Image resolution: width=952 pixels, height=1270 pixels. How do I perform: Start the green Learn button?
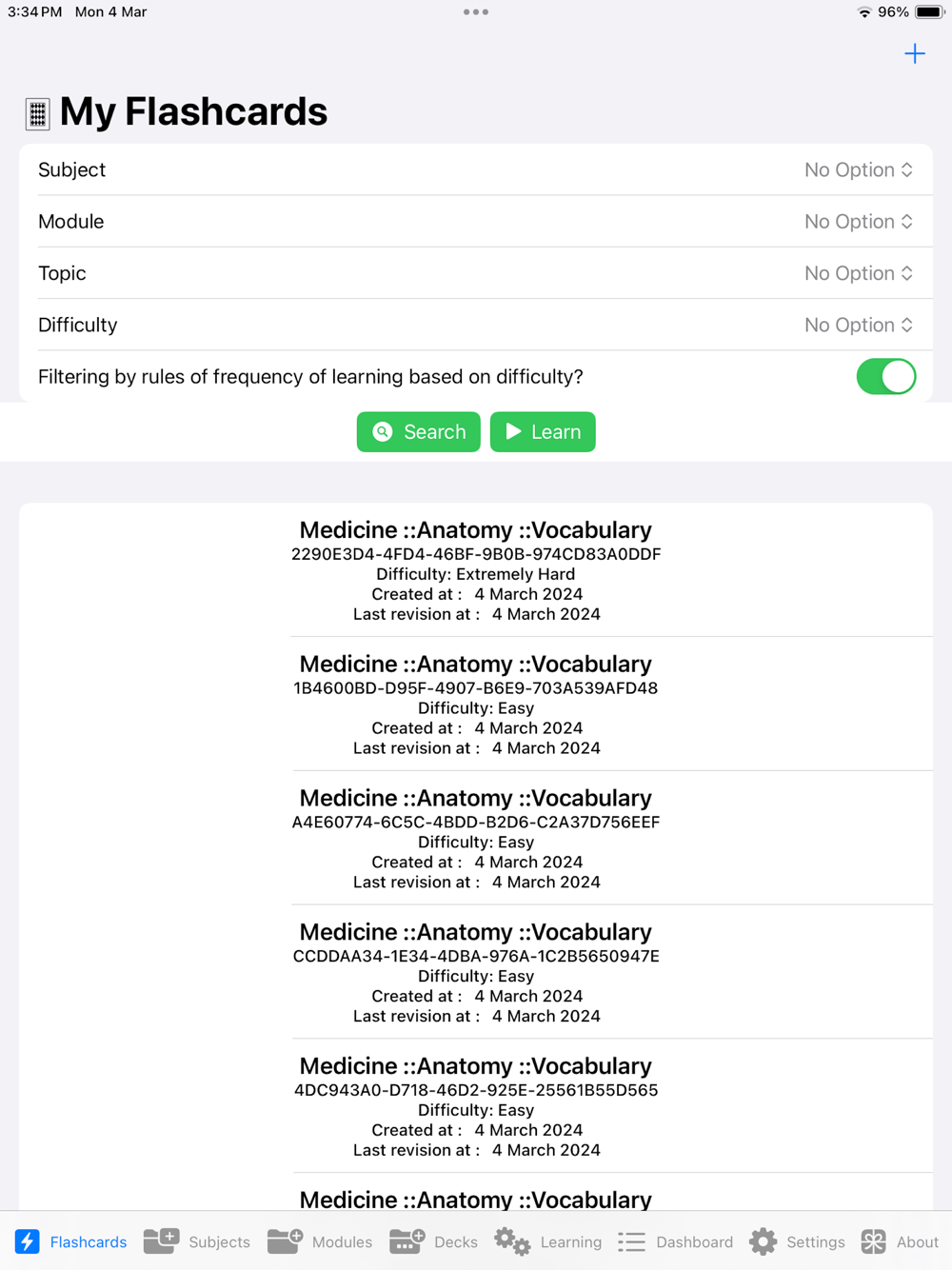(543, 432)
